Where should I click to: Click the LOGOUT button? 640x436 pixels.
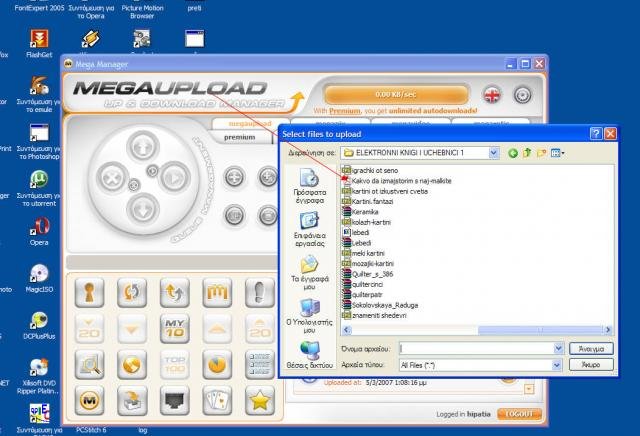(x=519, y=414)
